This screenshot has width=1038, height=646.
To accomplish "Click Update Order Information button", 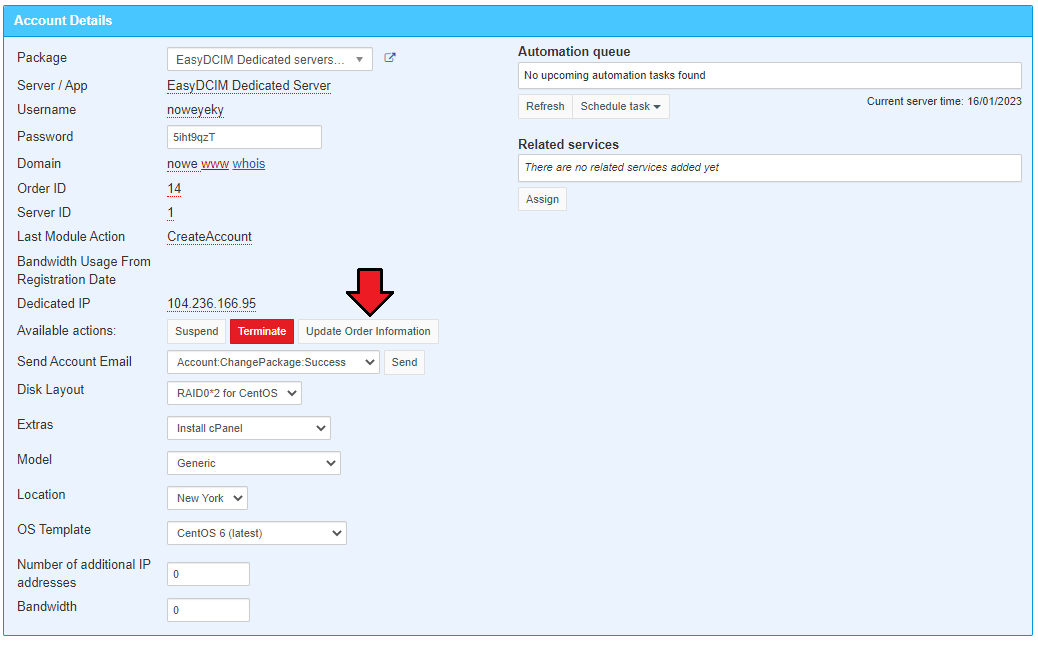I will pos(368,332).
